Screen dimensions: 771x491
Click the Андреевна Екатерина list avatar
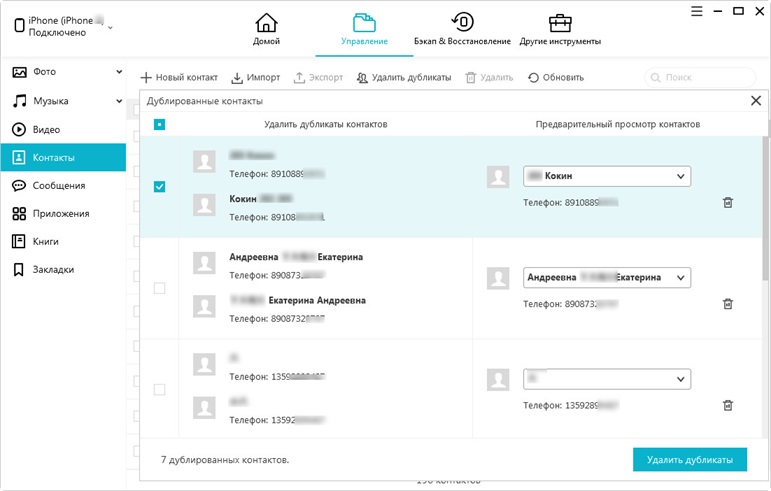coord(204,263)
